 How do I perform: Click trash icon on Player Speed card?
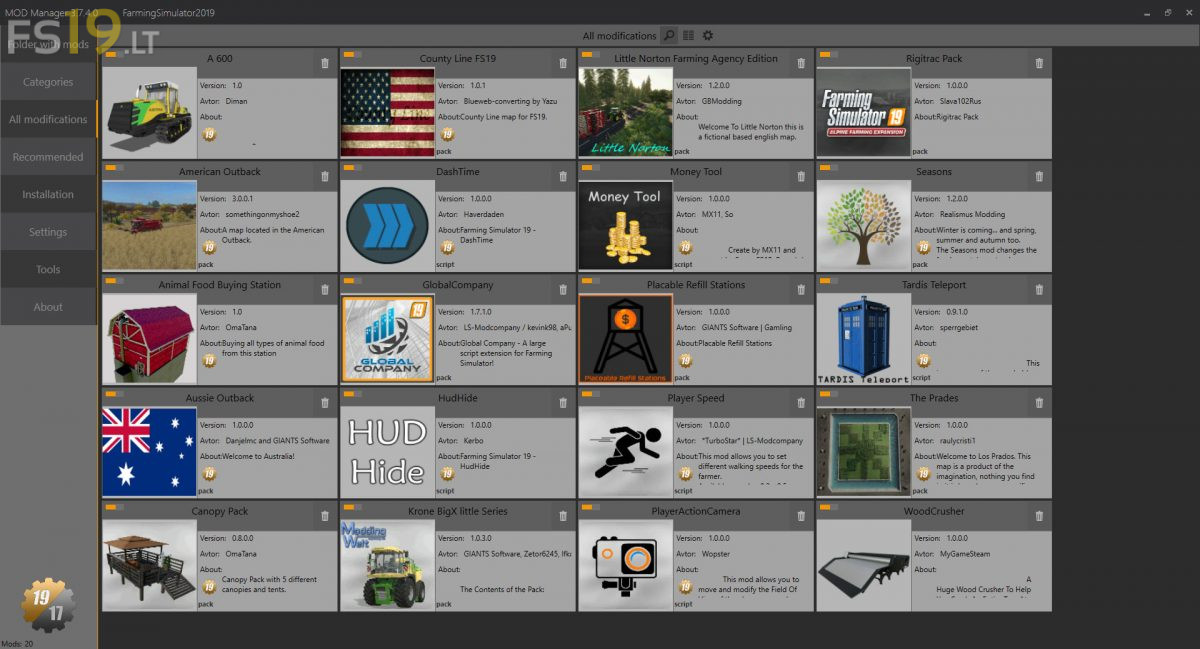[x=801, y=402]
